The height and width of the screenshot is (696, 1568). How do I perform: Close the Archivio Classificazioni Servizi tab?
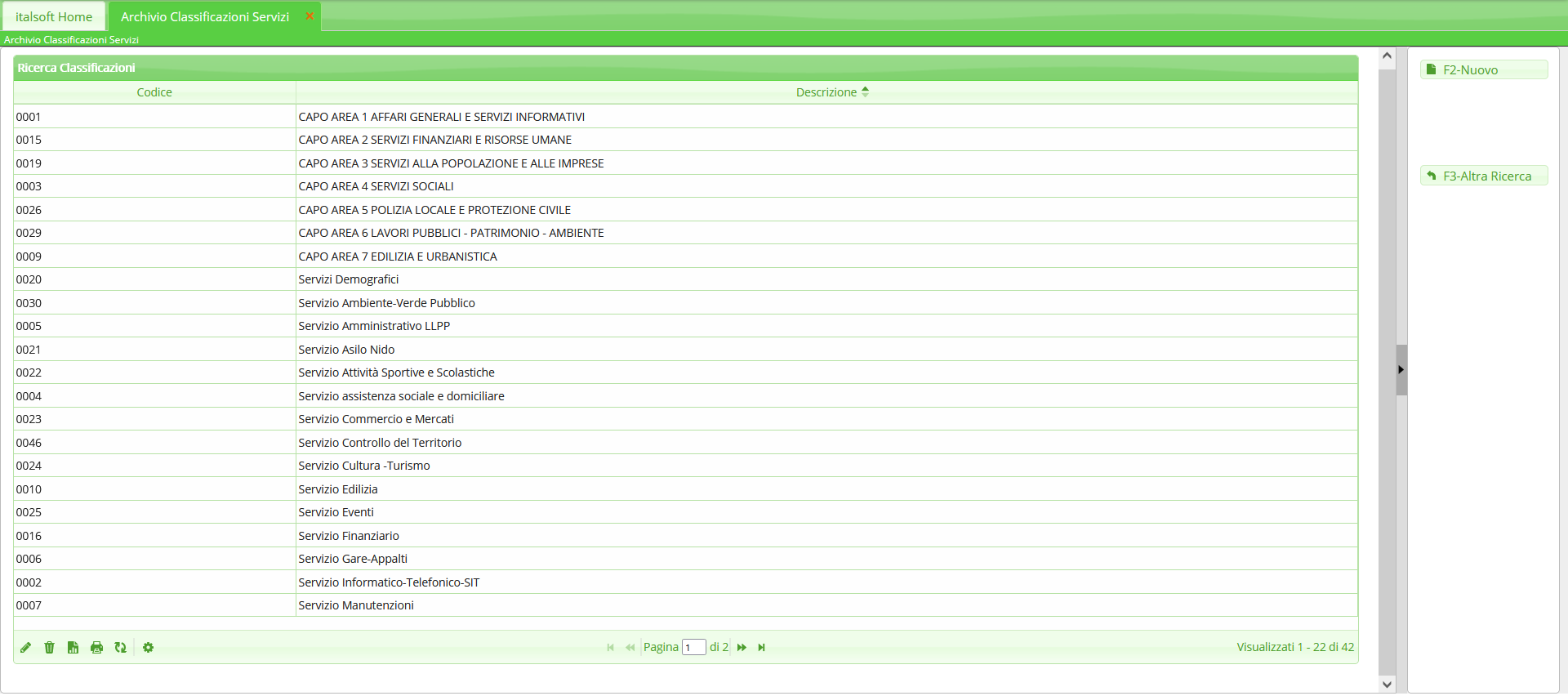[310, 16]
